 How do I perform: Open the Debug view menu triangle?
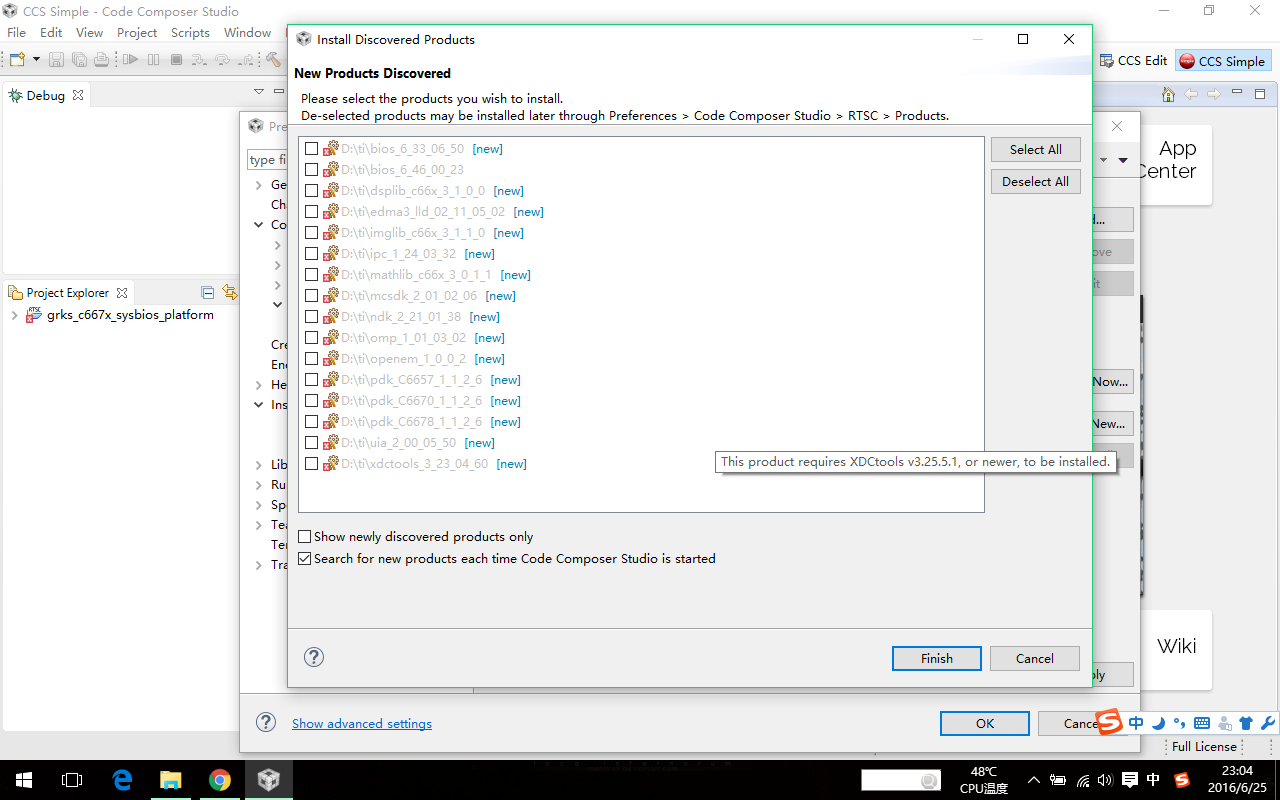258,91
